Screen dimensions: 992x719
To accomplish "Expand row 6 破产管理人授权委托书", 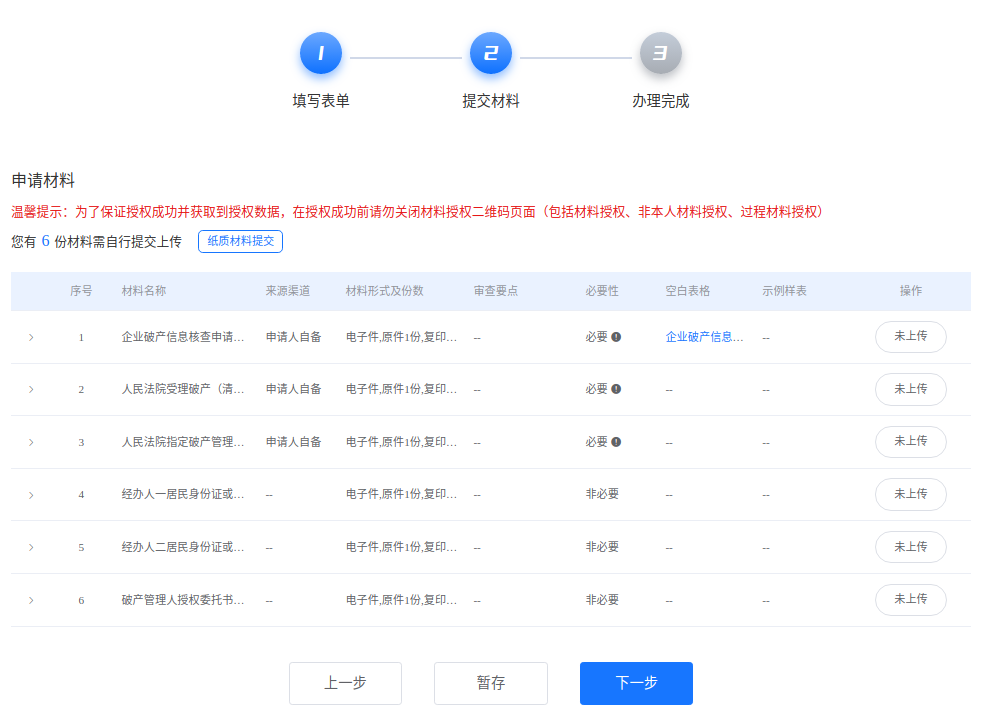I will 31,600.
